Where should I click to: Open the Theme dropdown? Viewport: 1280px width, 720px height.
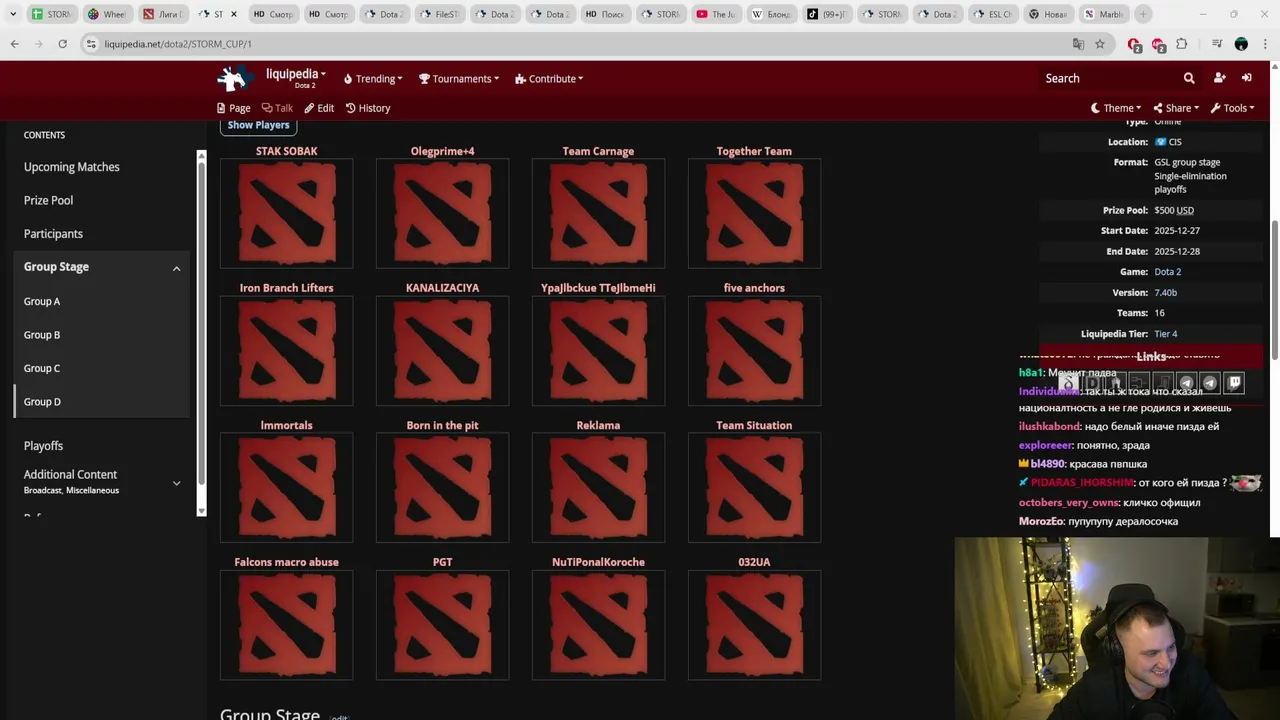pyautogui.click(x=1116, y=108)
